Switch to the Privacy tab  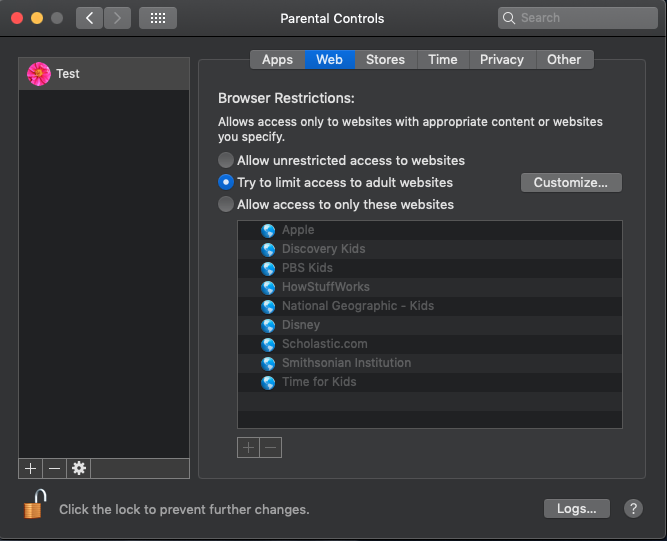pos(502,60)
